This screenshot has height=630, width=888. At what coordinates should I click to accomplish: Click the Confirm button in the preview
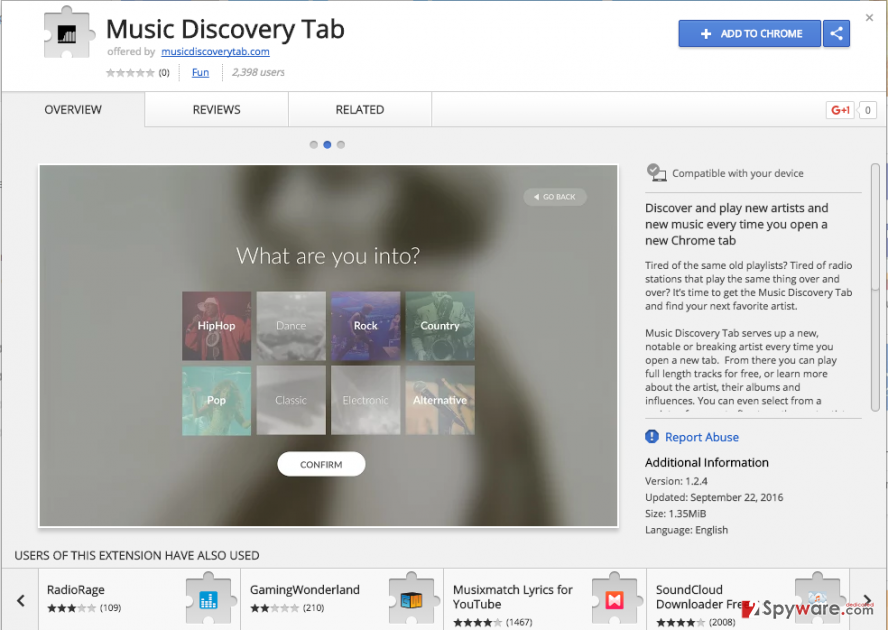pos(321,464)
